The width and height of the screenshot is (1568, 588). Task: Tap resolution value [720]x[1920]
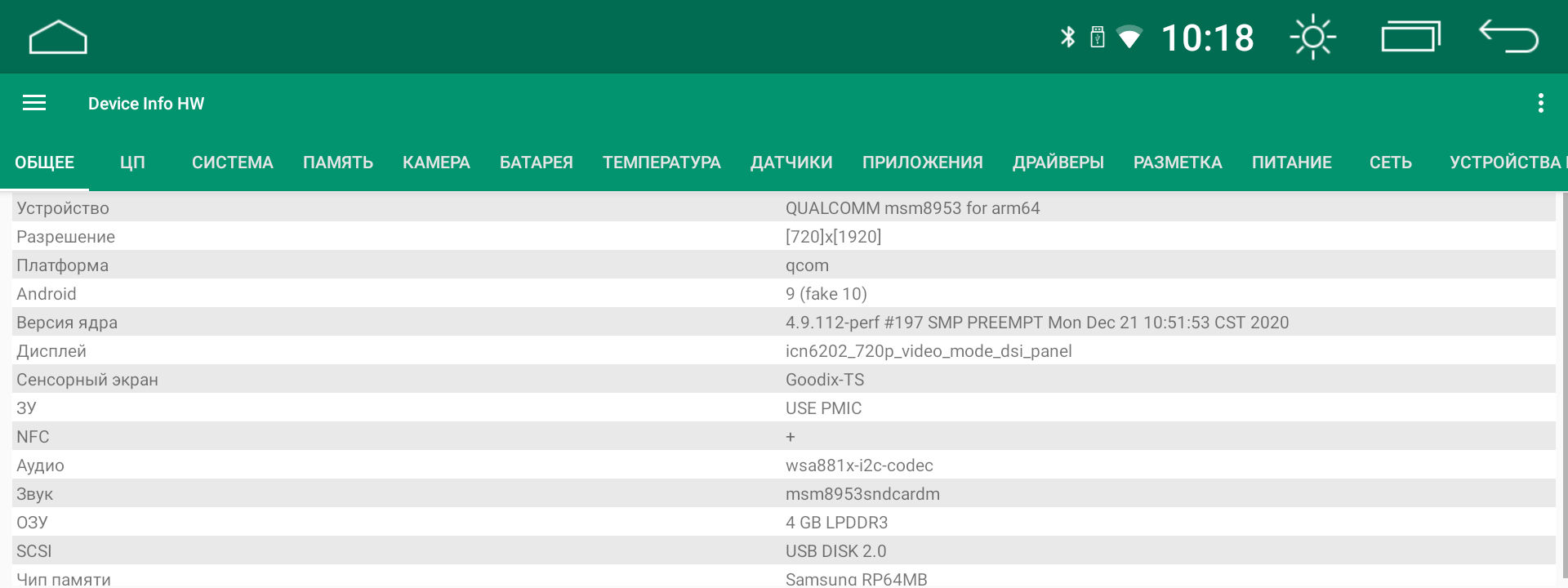tap(833, 237)
